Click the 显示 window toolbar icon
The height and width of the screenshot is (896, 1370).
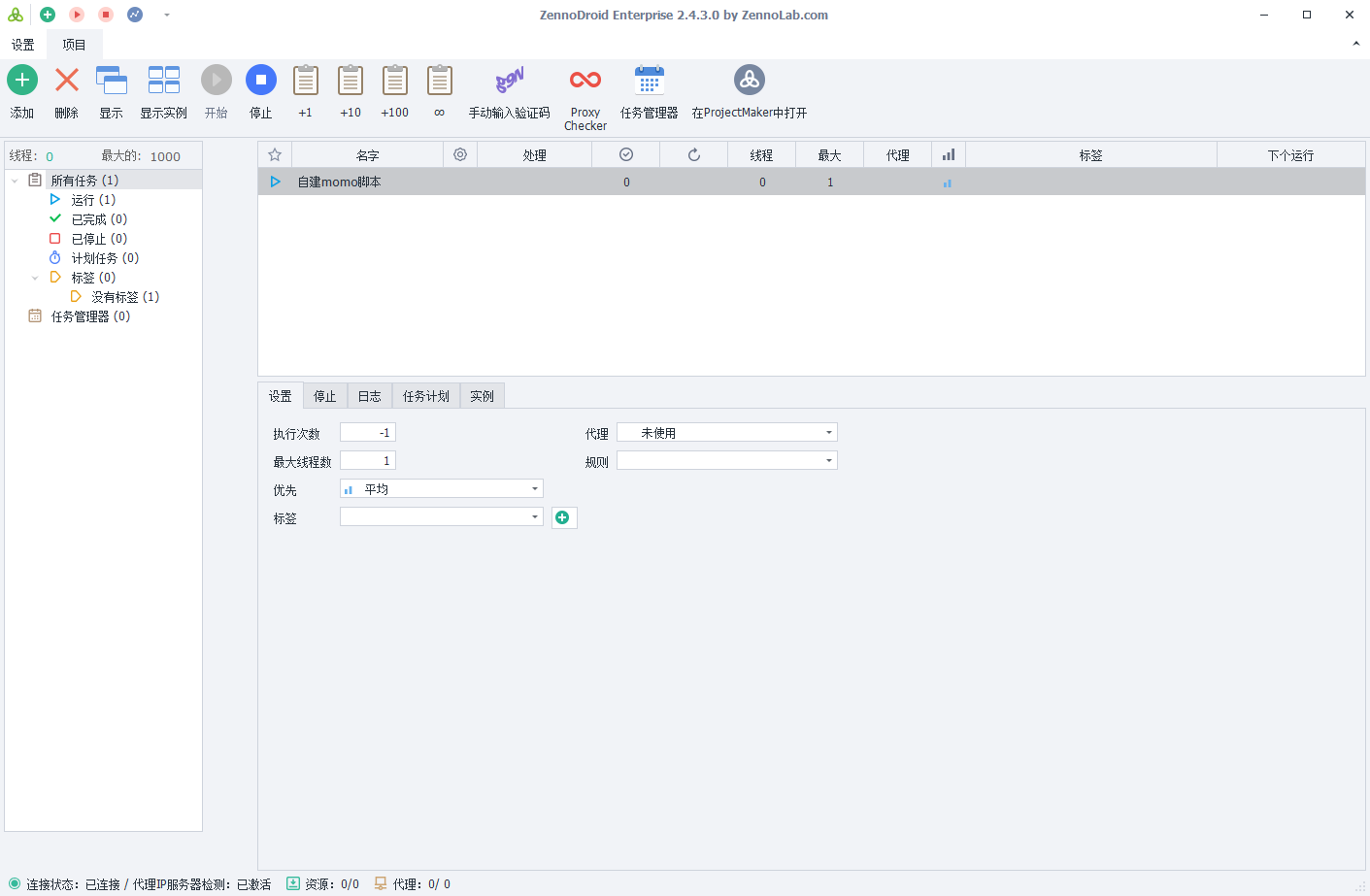112,80
